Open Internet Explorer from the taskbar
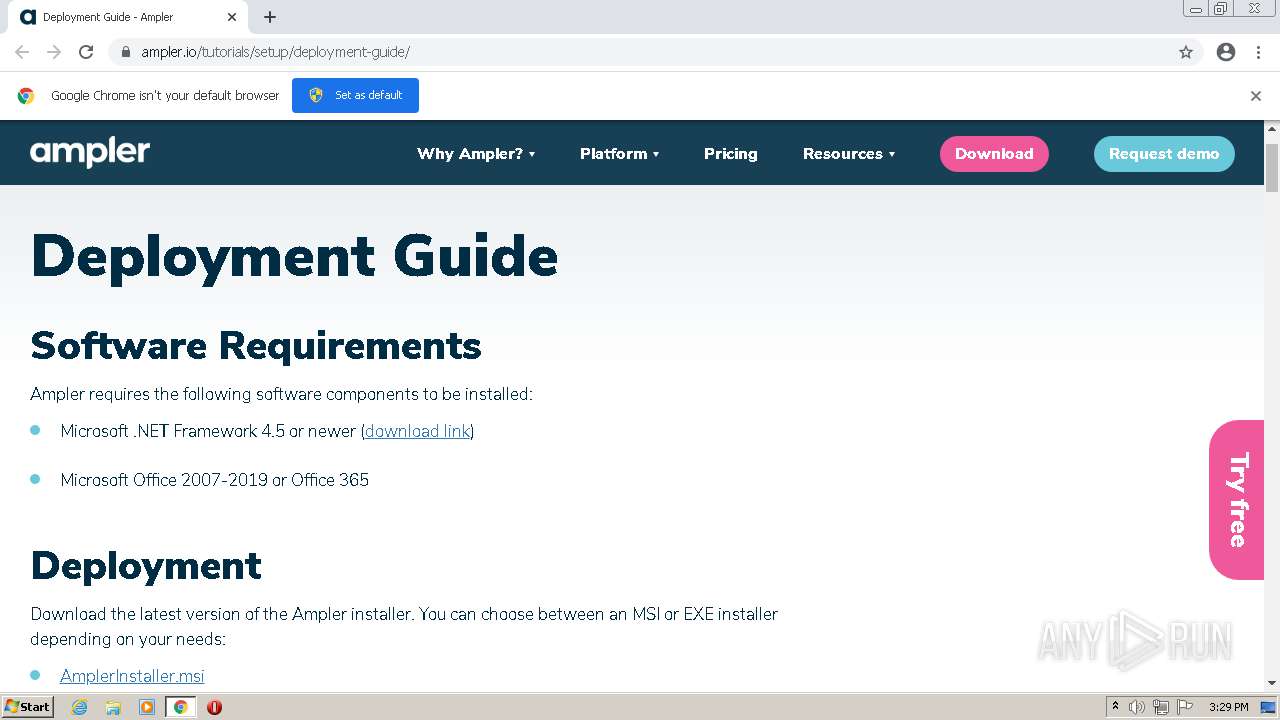The height and width of the screenshot is (720, 1280). [79, 707]
